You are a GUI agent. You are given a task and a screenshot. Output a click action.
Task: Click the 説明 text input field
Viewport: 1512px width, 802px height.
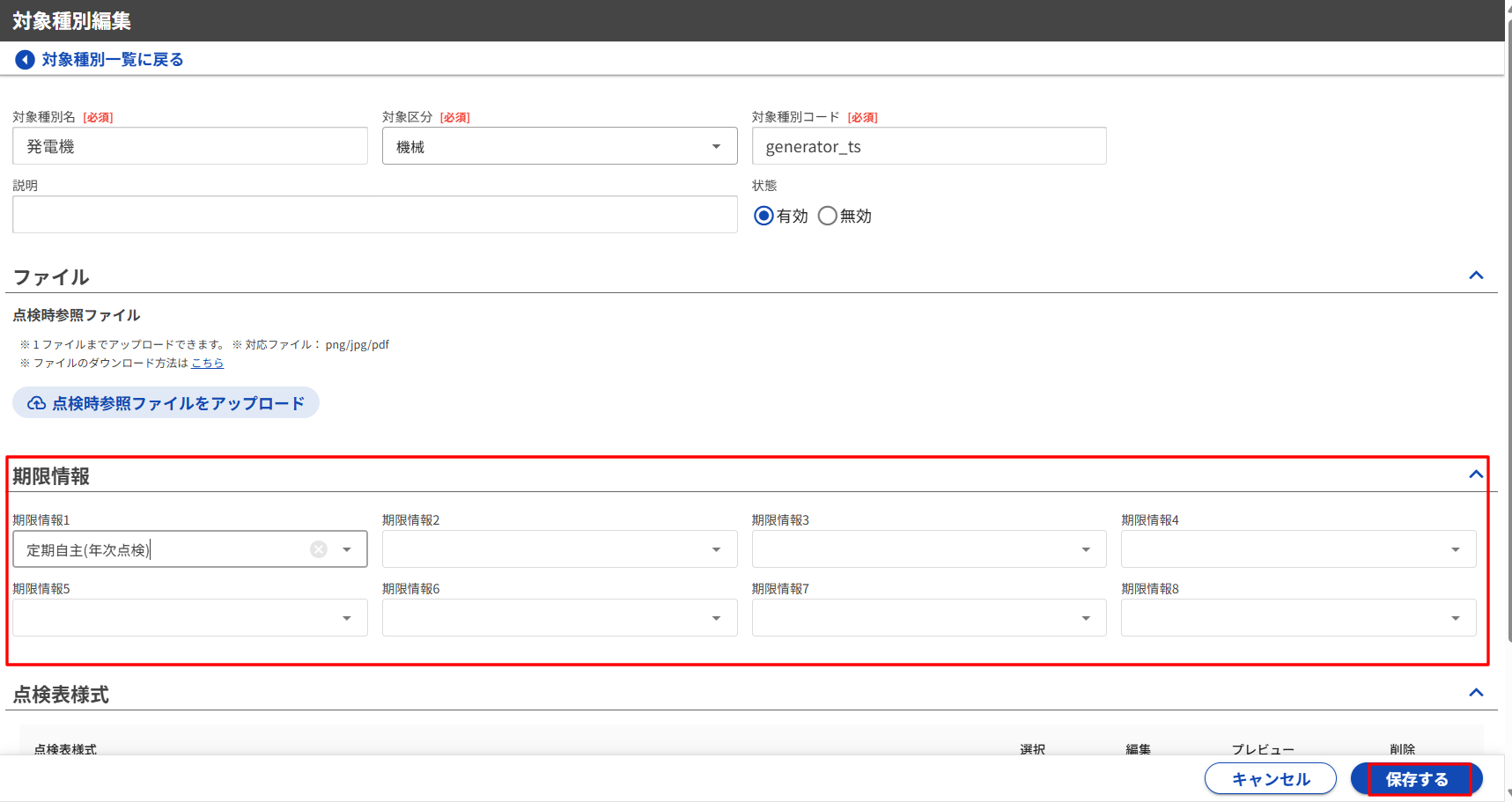coord(374,215)
